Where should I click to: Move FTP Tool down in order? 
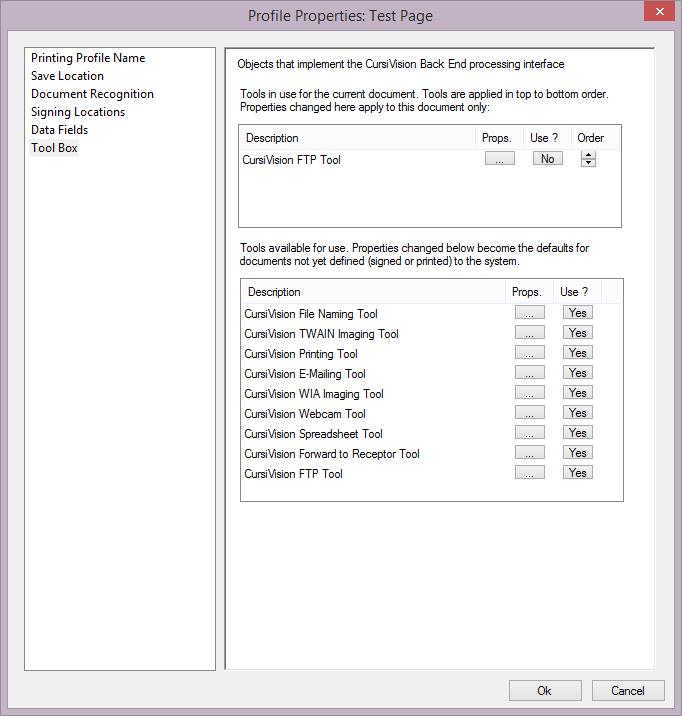[x=588, y=163]
